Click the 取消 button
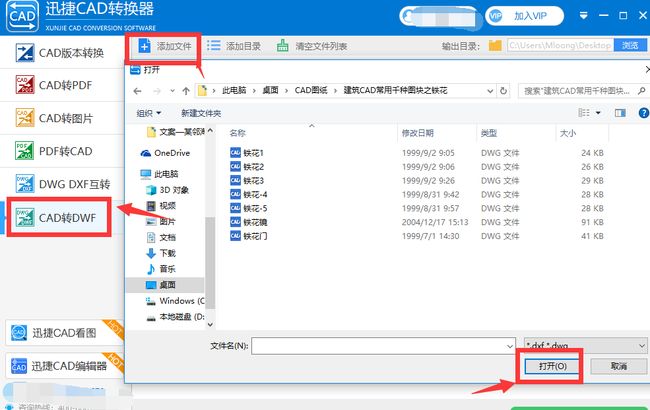The height and width of the screenshot is (410, 650). click(618, 366)
